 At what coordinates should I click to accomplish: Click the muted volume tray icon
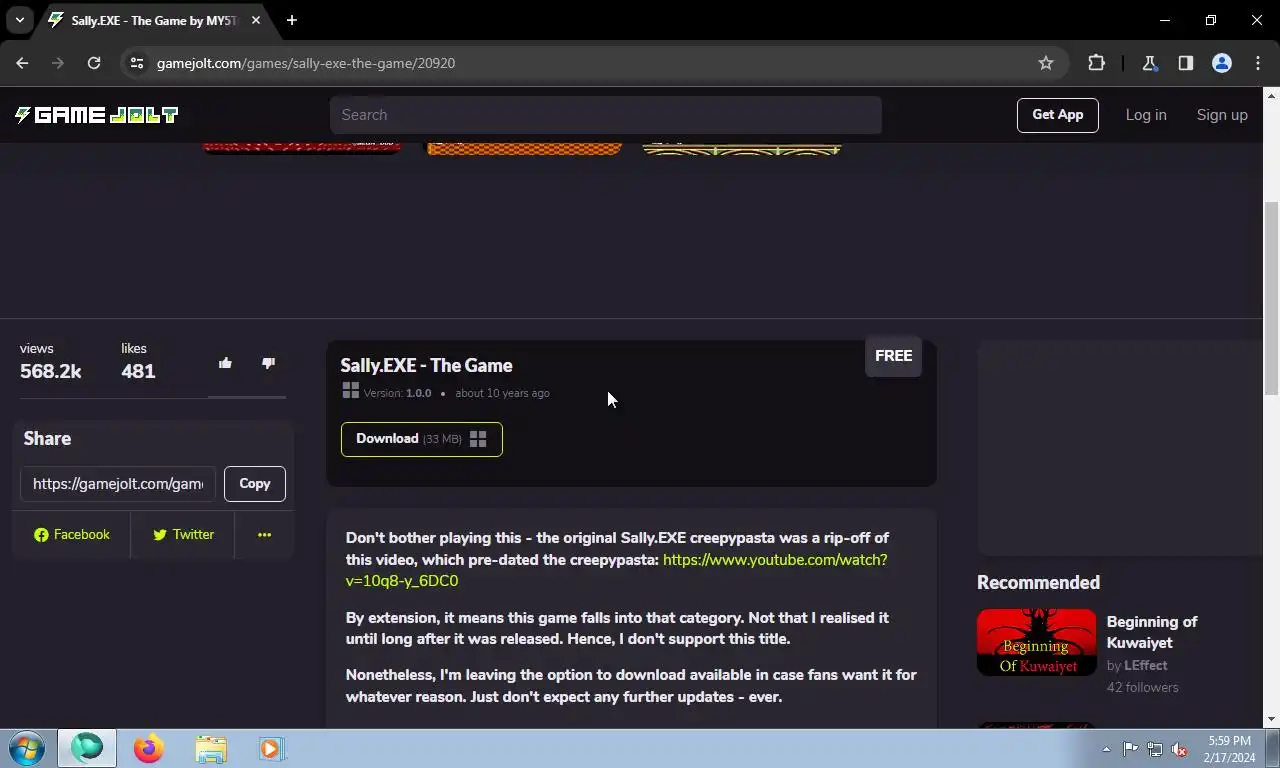click(x=1180, y=749)
